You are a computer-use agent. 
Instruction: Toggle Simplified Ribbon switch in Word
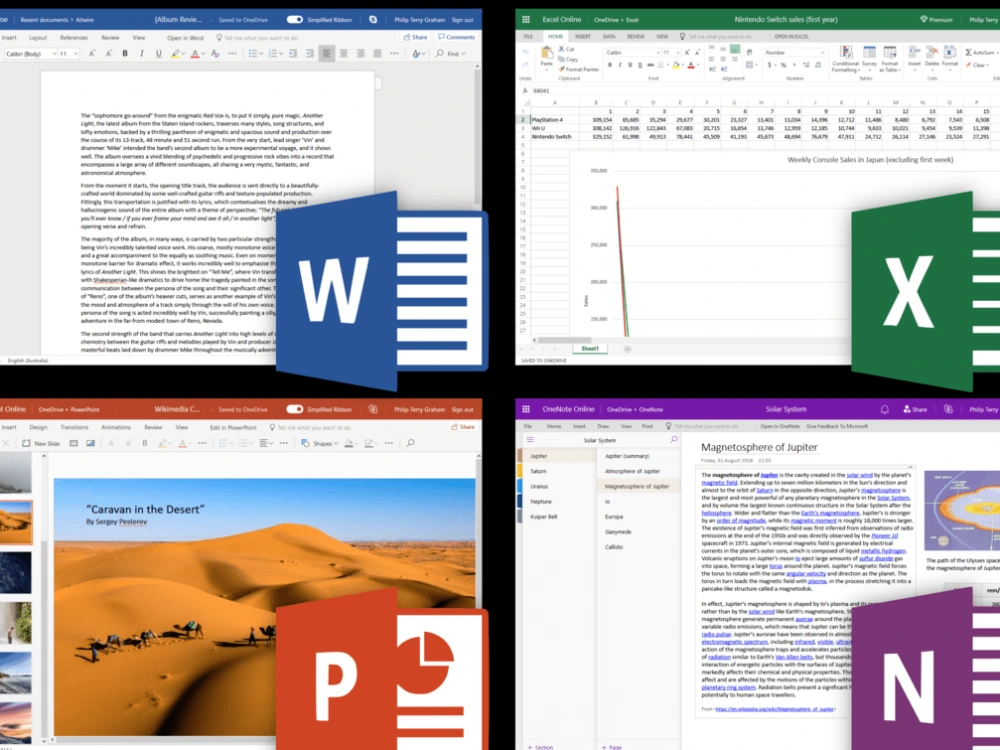click(295, 20)
